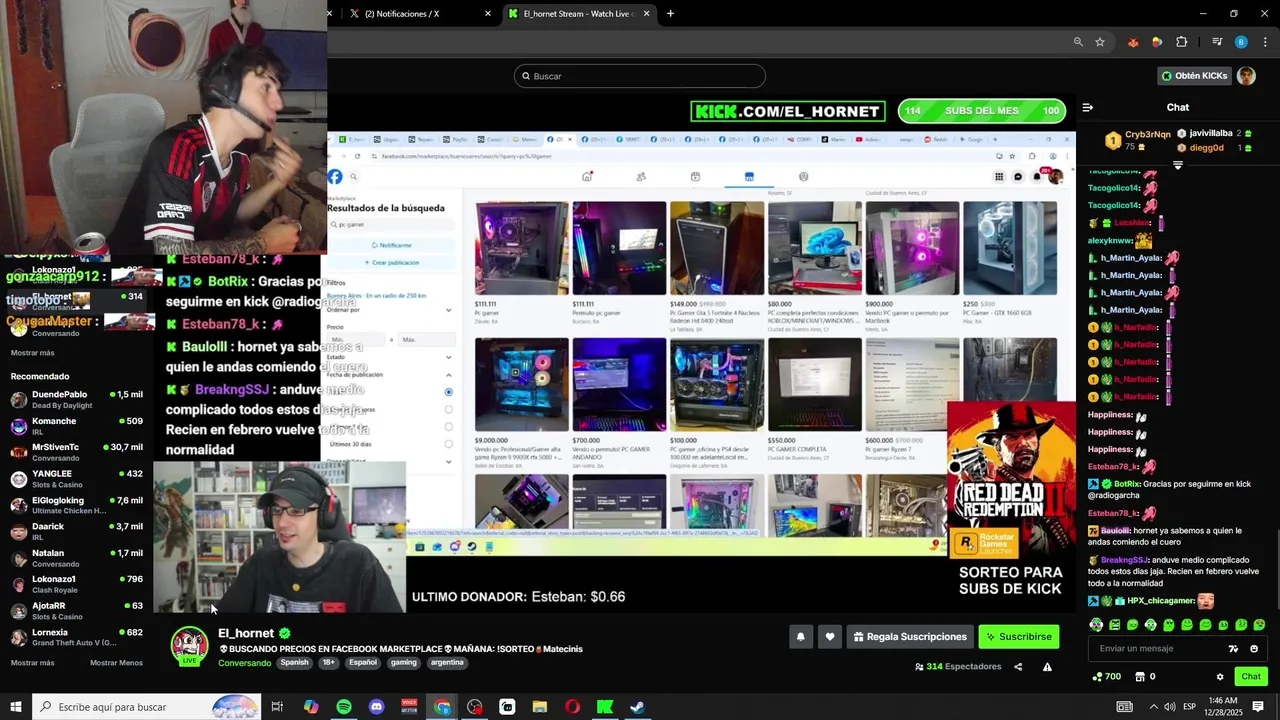
Task: Click the Obtén KICKs button
Action: click(1194, 76)
